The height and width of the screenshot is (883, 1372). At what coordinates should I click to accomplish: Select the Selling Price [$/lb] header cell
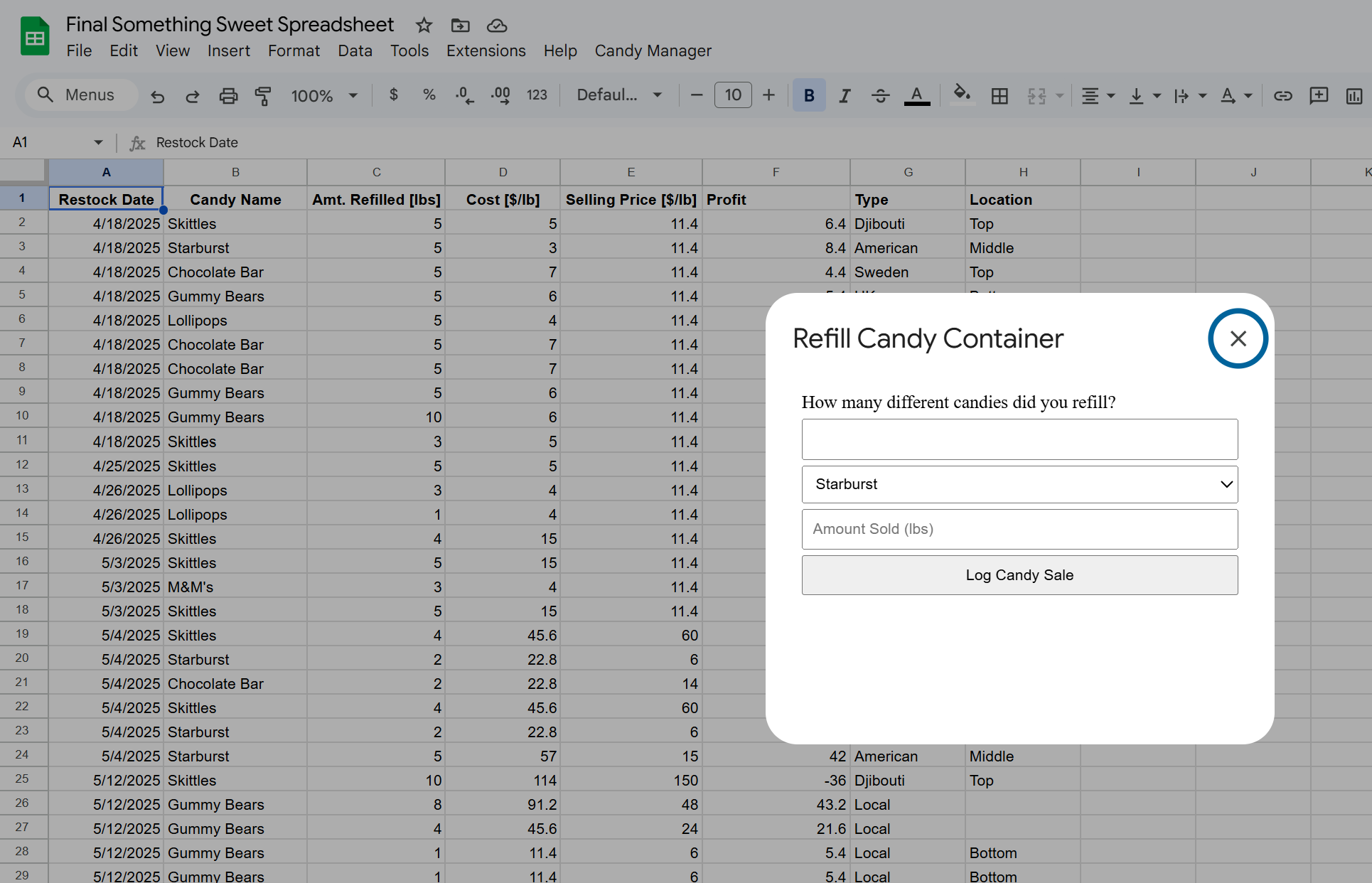click(x=631, y=199)
